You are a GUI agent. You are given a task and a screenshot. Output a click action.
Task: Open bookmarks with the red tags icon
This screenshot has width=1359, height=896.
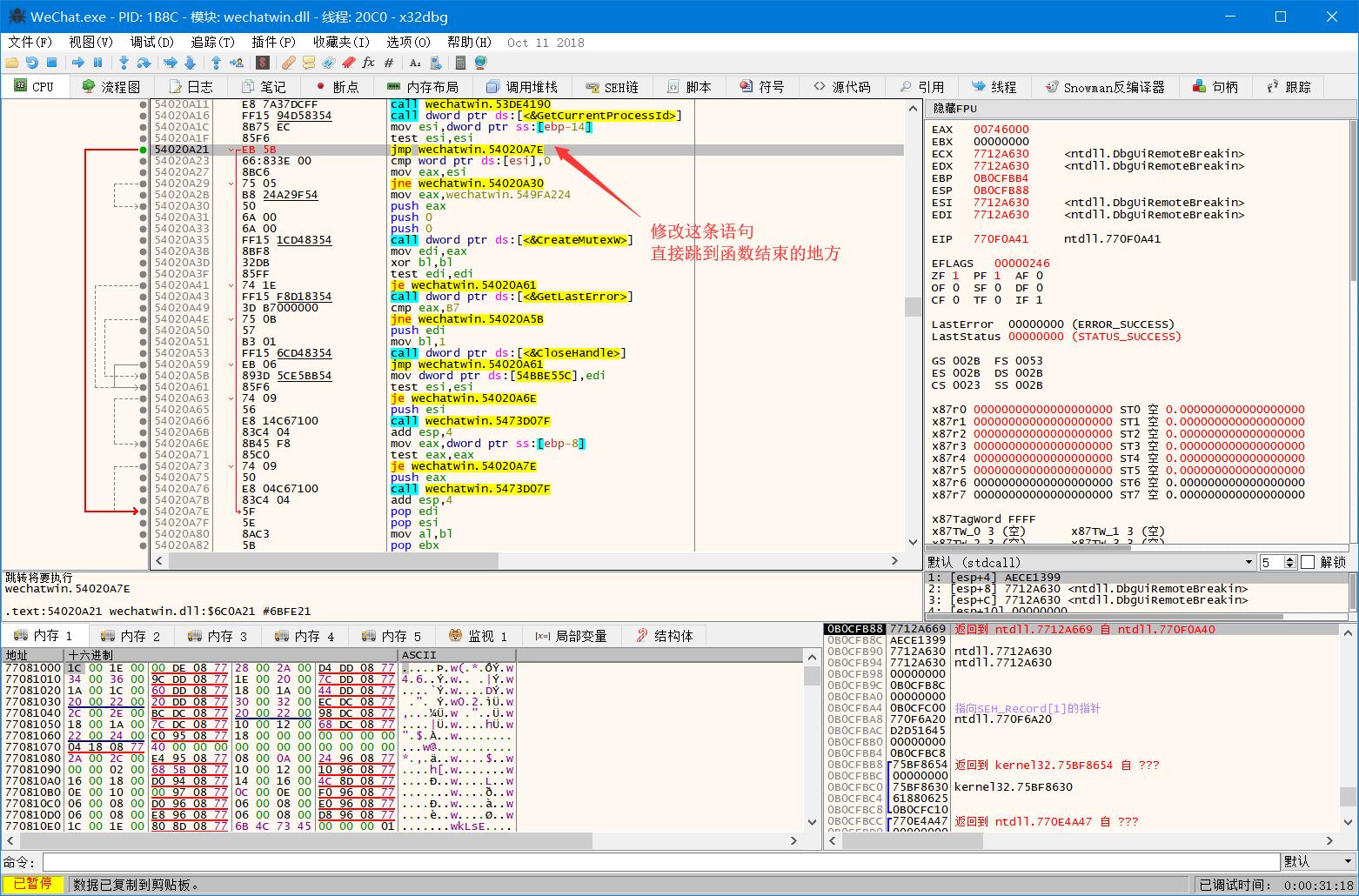point(349,63)
